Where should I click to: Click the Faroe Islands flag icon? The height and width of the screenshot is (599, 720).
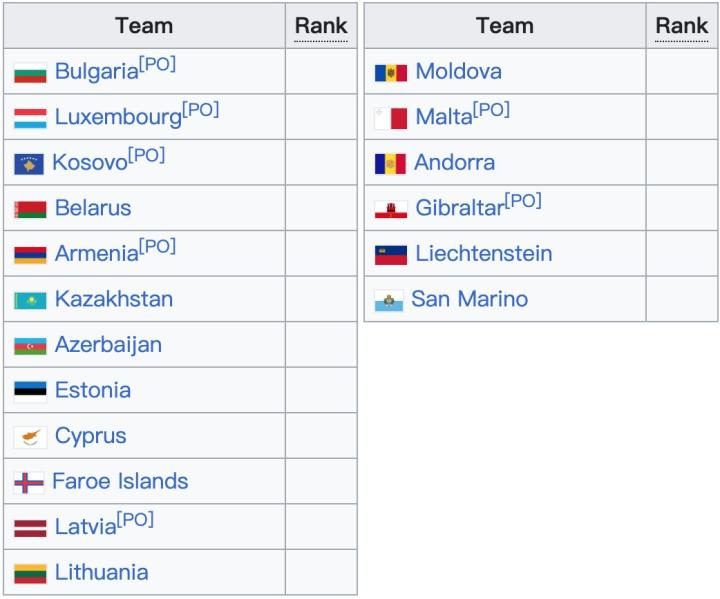pyautogui.click(x=29, y=483)
